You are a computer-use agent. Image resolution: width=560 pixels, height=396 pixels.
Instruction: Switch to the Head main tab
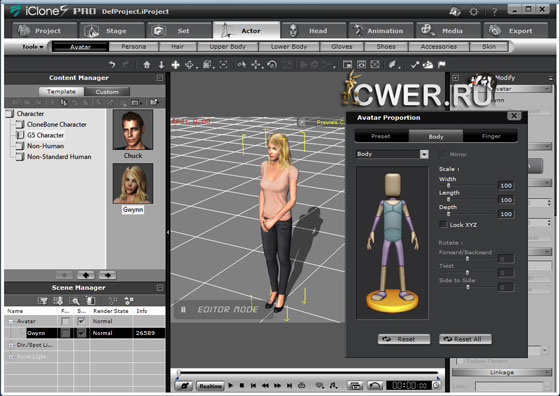click(x=314, y=31)
